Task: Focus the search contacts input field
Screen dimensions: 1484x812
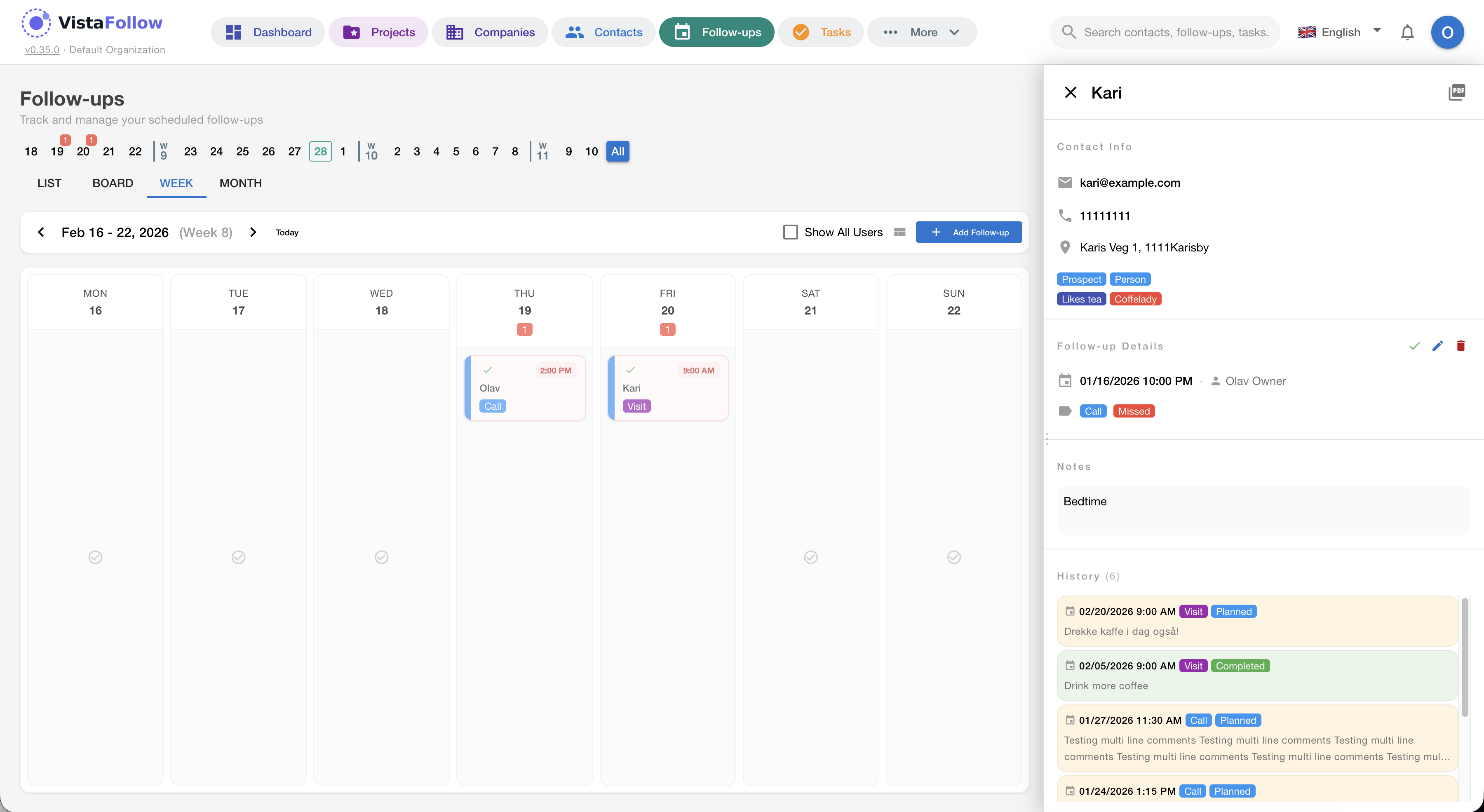Action: 1175,32
